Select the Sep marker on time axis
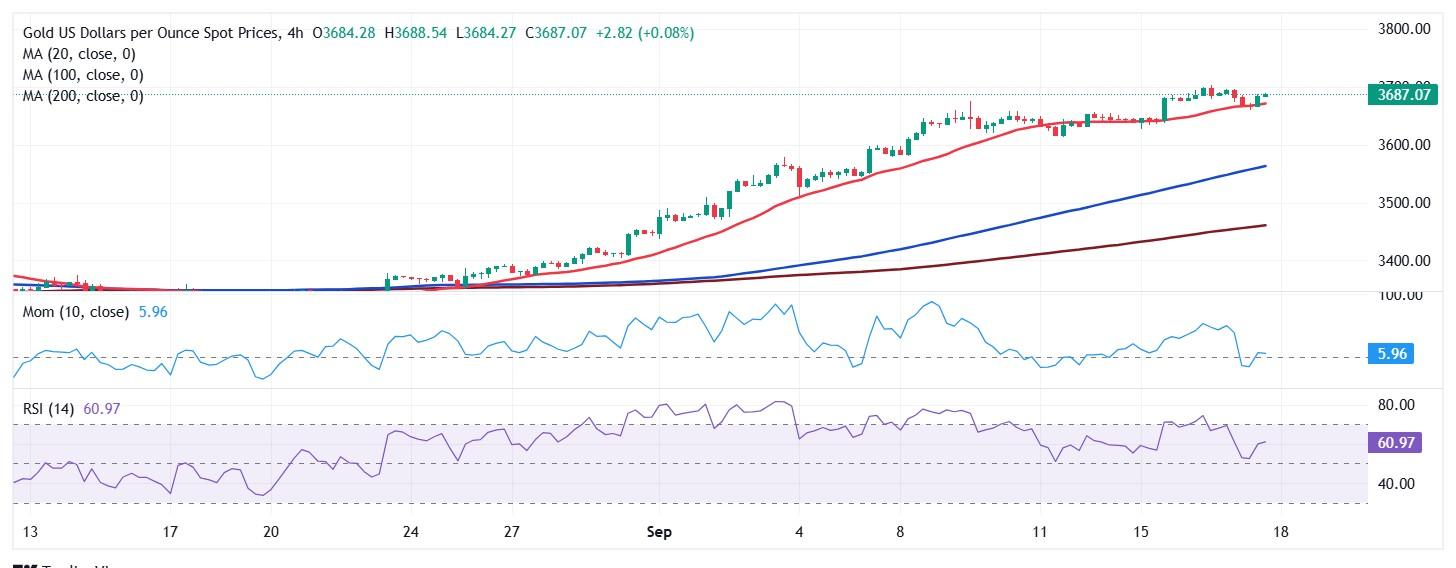1456x568 pixels. coord(661,532)
